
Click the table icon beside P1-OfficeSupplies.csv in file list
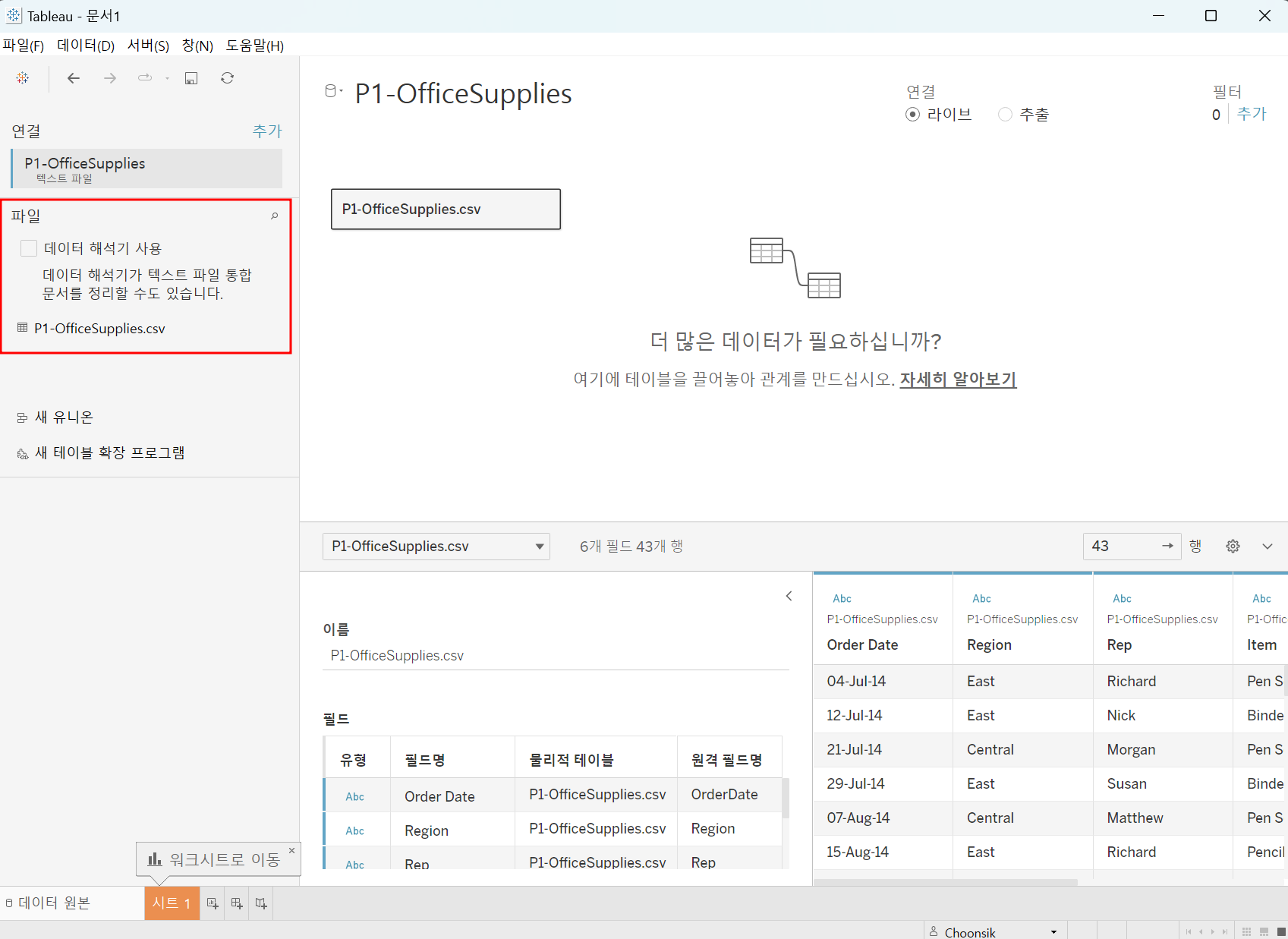23,328
